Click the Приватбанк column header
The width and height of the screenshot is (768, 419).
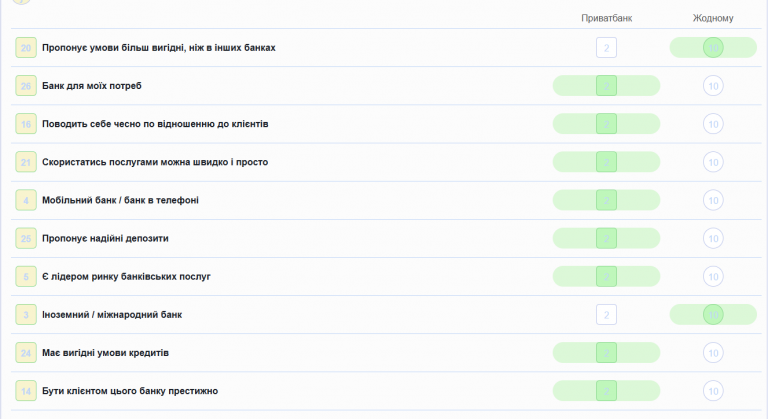click(606, 18)
